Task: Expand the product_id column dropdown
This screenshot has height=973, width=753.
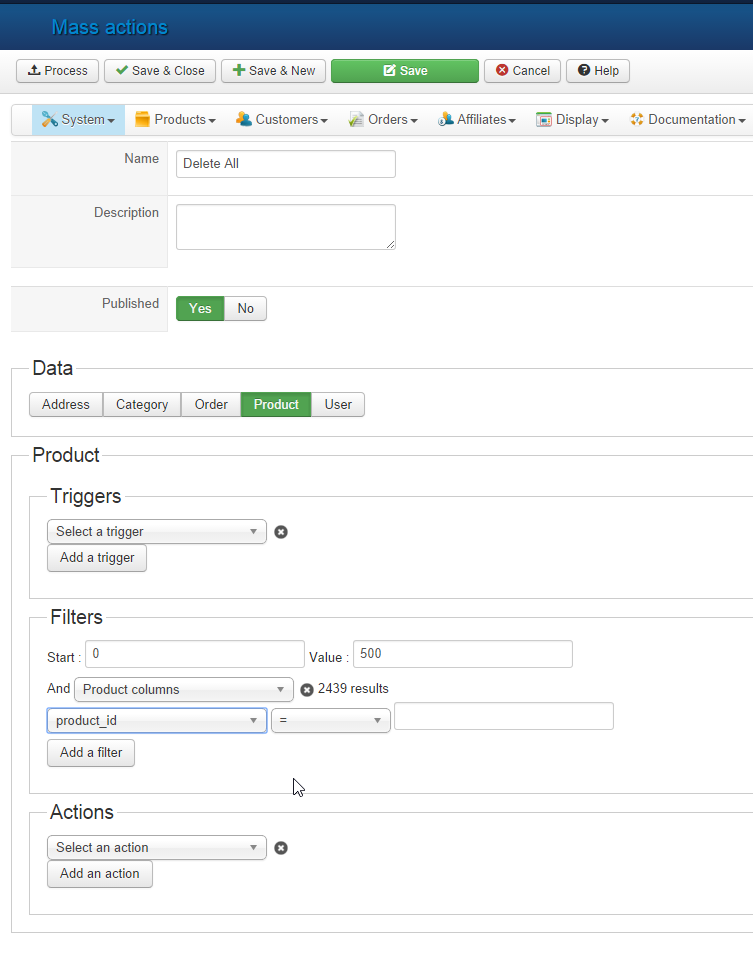Action: pyautogui.click(x=157, y=721)
